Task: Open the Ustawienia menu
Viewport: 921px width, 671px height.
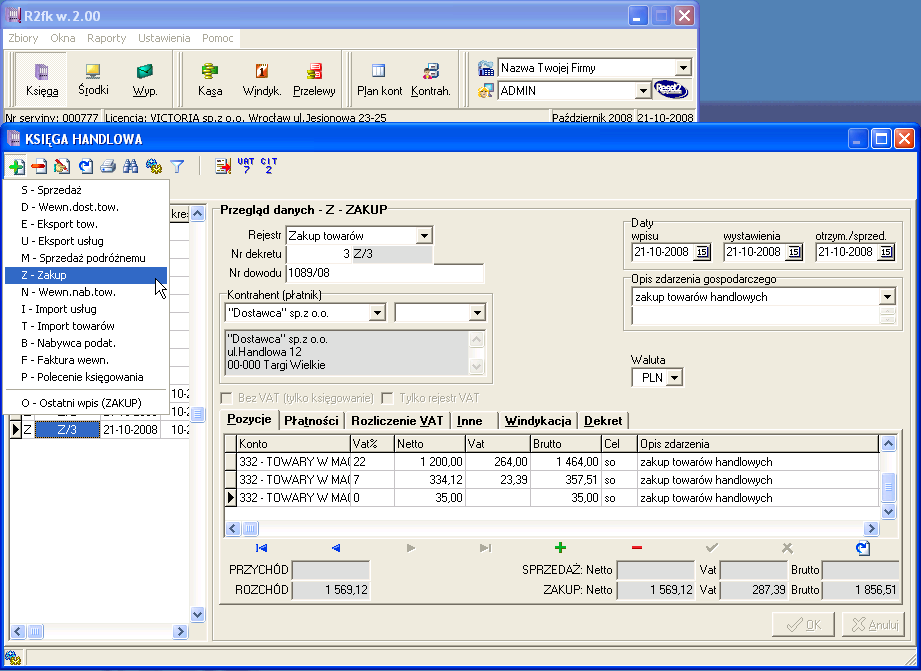Action: tap(164, 38)
